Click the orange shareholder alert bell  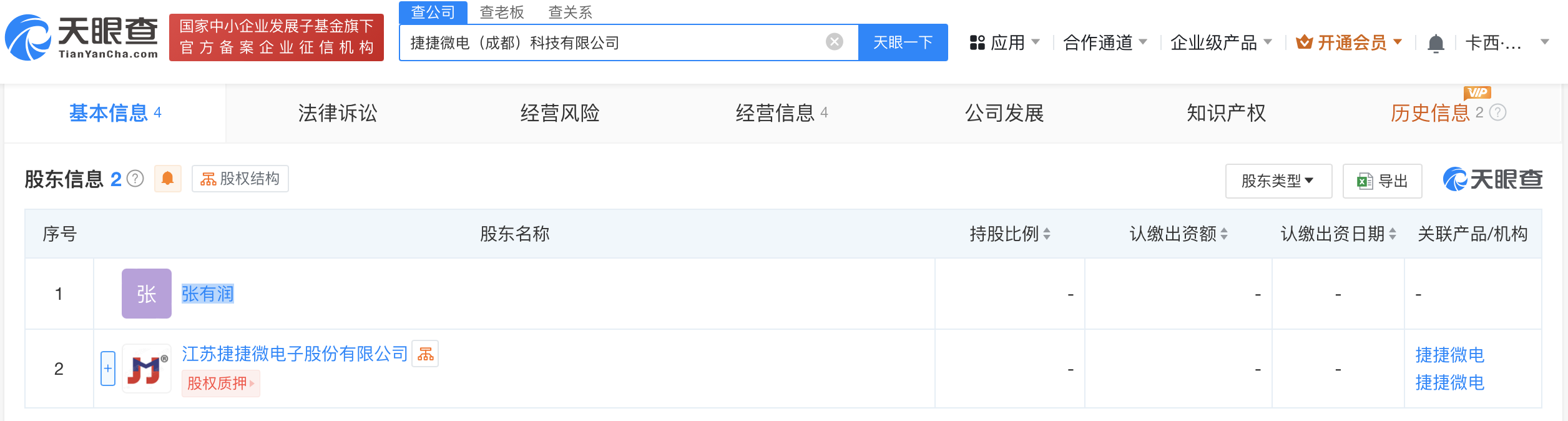click(167, 179)
